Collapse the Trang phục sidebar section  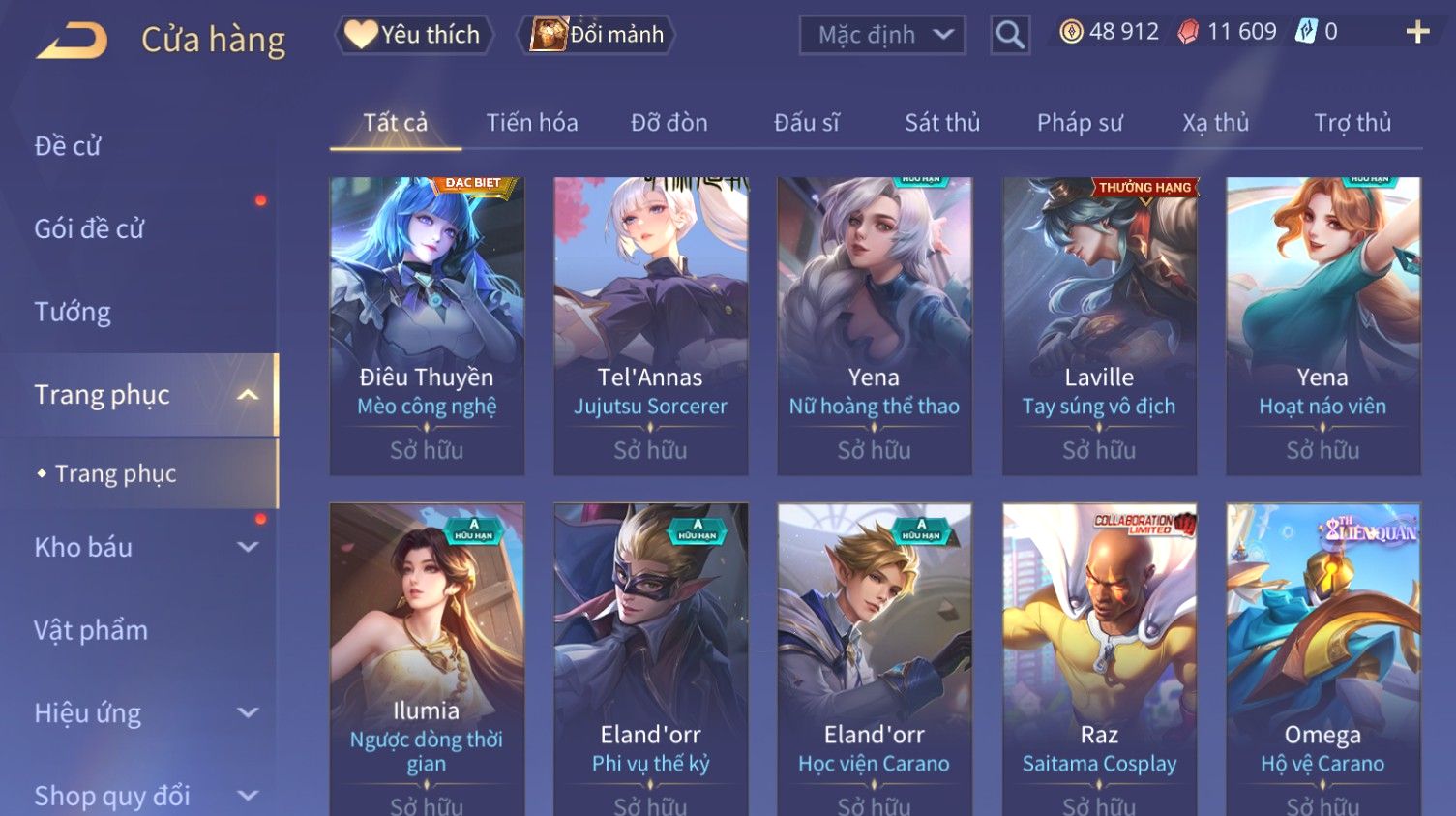(248, 395)
